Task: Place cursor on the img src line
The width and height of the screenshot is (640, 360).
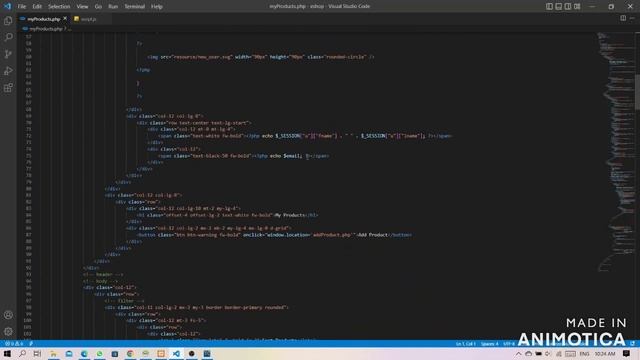Action: pos(260,57)
